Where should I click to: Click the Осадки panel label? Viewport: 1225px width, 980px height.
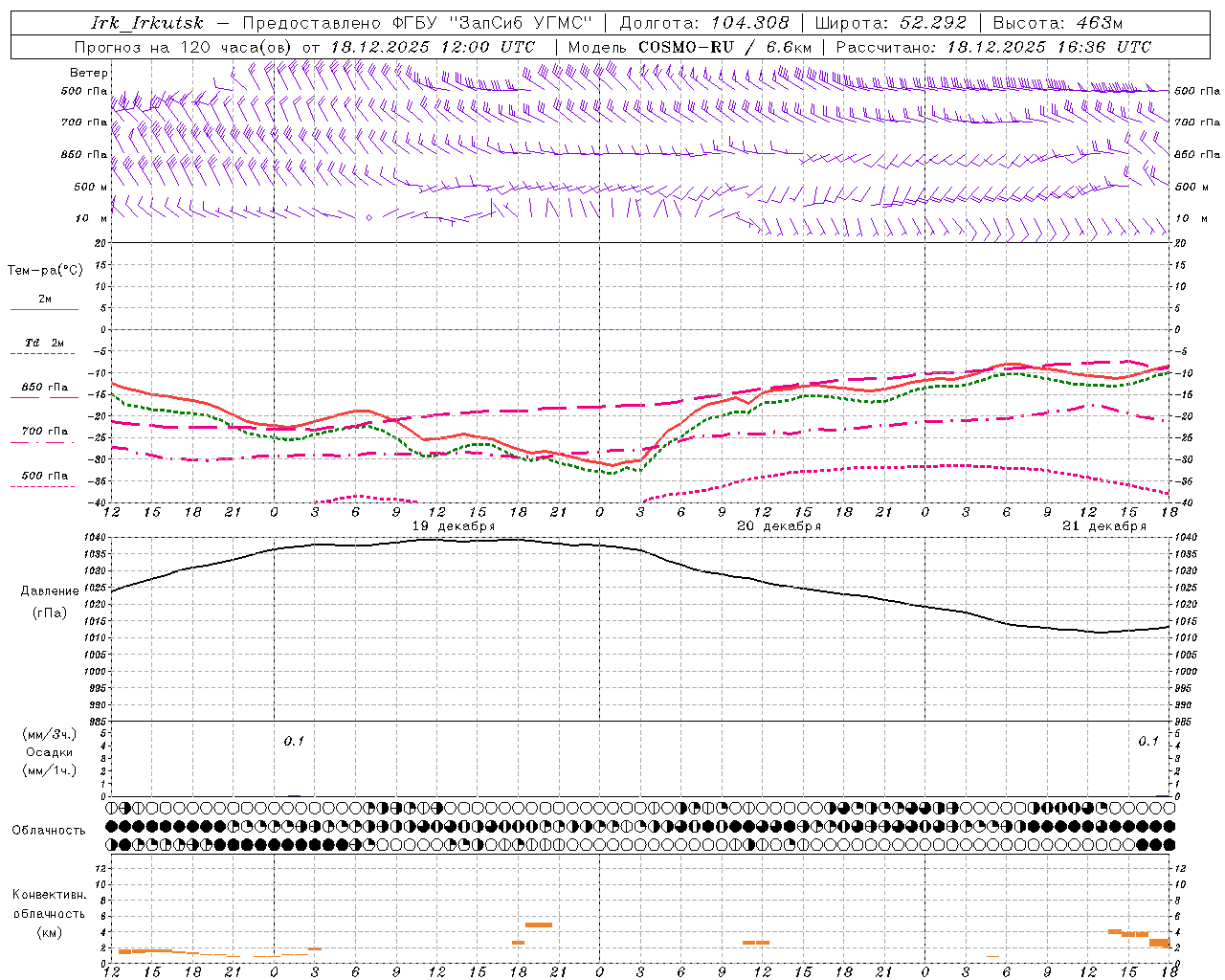[x=50, y=753]
